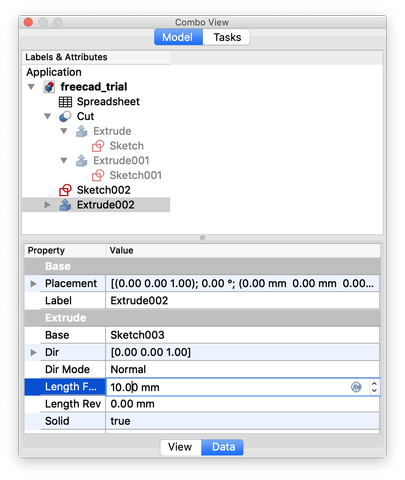Collapse the freecad_trial document tree

[31, 87]
